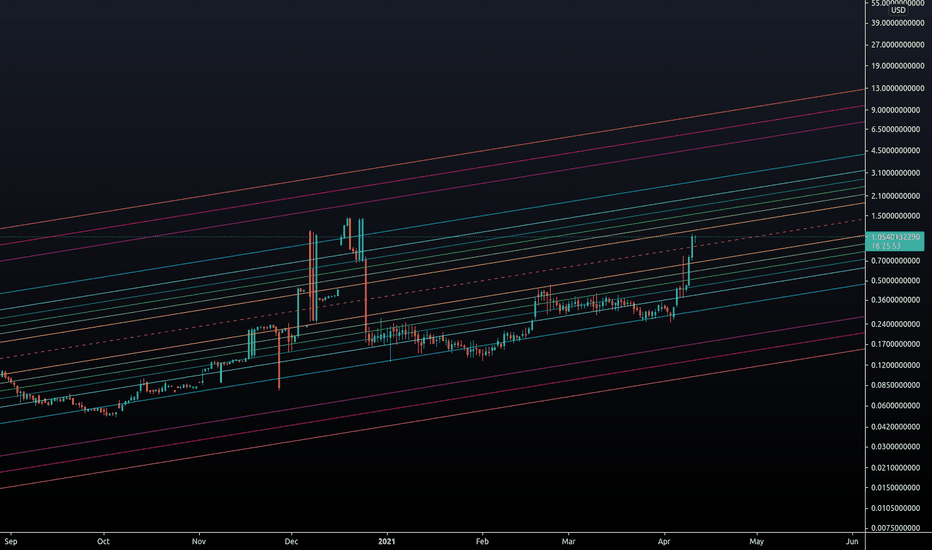Viewport: 932px width, 550px height.
Task: Click the 13.0000000000 price axis label
Action: coord(898,89)
